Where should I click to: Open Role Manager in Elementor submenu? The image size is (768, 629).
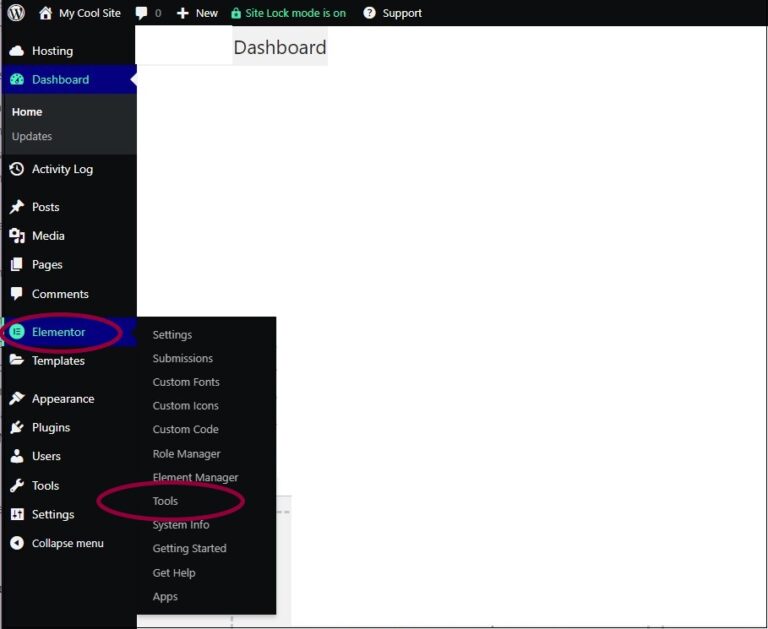[186, 454]
